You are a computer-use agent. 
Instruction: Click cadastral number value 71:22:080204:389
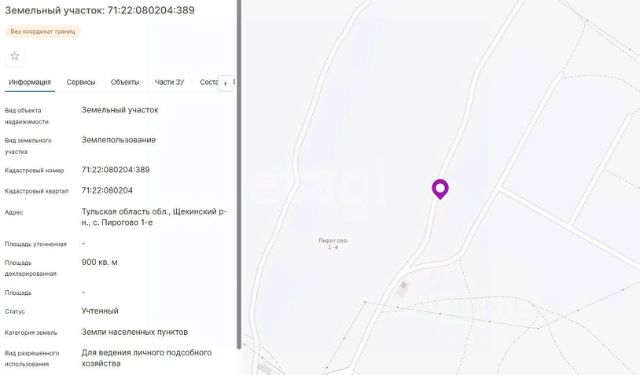[116, 170]
